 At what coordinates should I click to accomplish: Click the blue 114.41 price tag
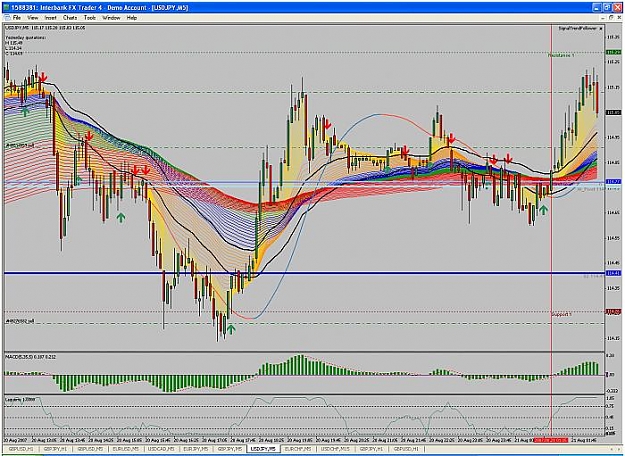(613, 273)
